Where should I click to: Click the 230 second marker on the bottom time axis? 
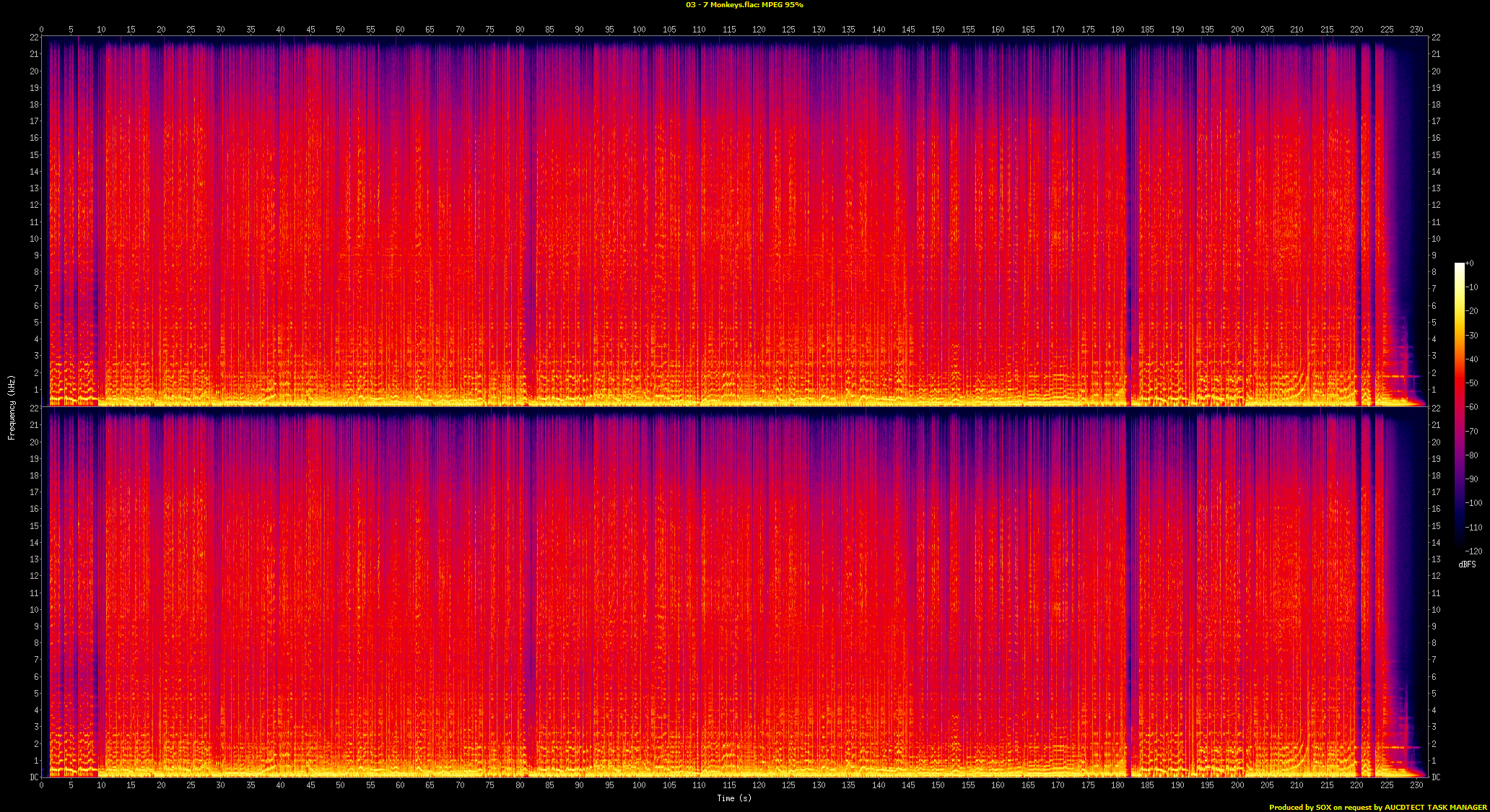[x=1416, y=785]
